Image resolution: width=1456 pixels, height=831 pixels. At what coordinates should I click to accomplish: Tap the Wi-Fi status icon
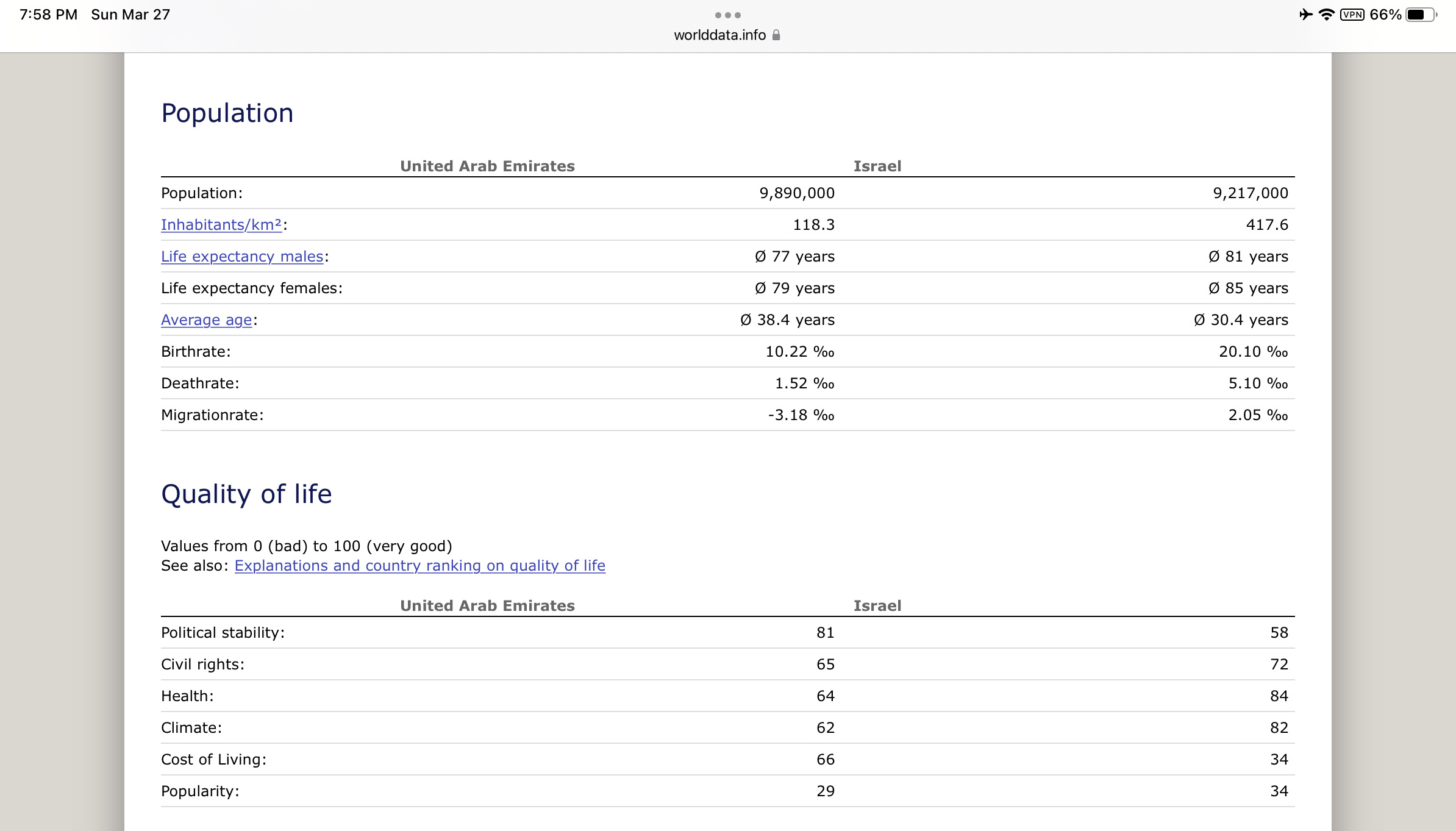1326,15
